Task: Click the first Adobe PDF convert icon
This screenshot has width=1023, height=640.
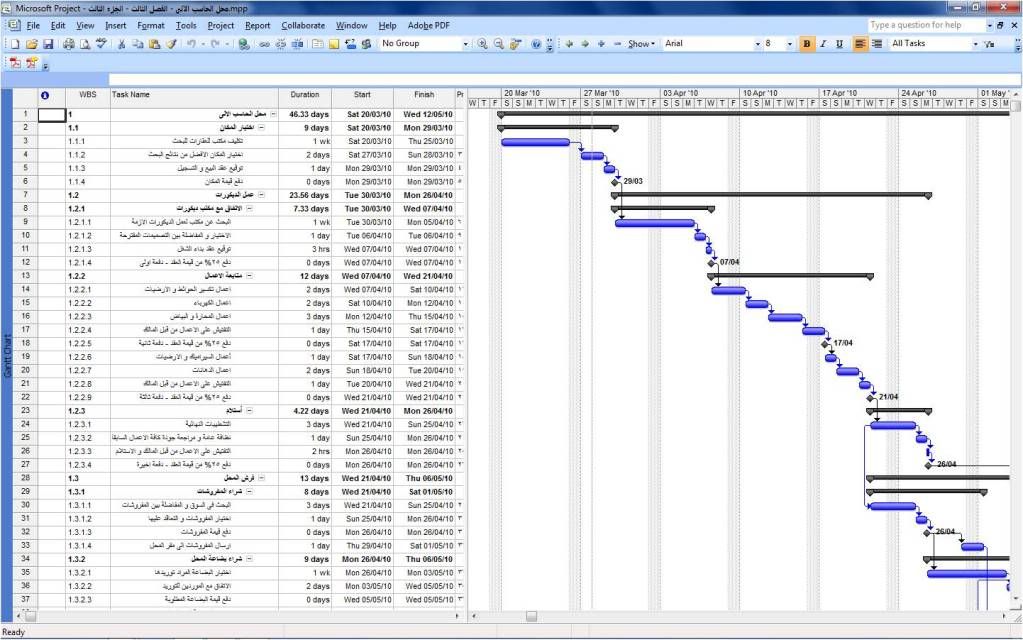Action: (15, 63)
